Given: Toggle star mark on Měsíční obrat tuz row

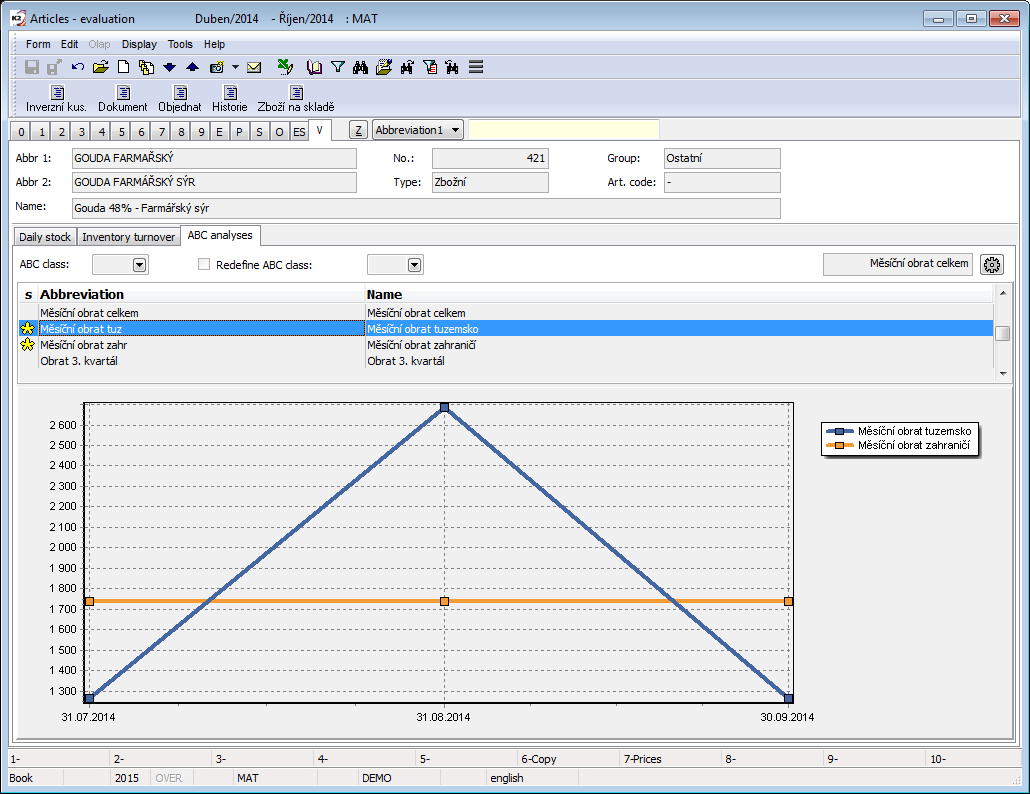Looking at the screenshot, I should 28,328.
